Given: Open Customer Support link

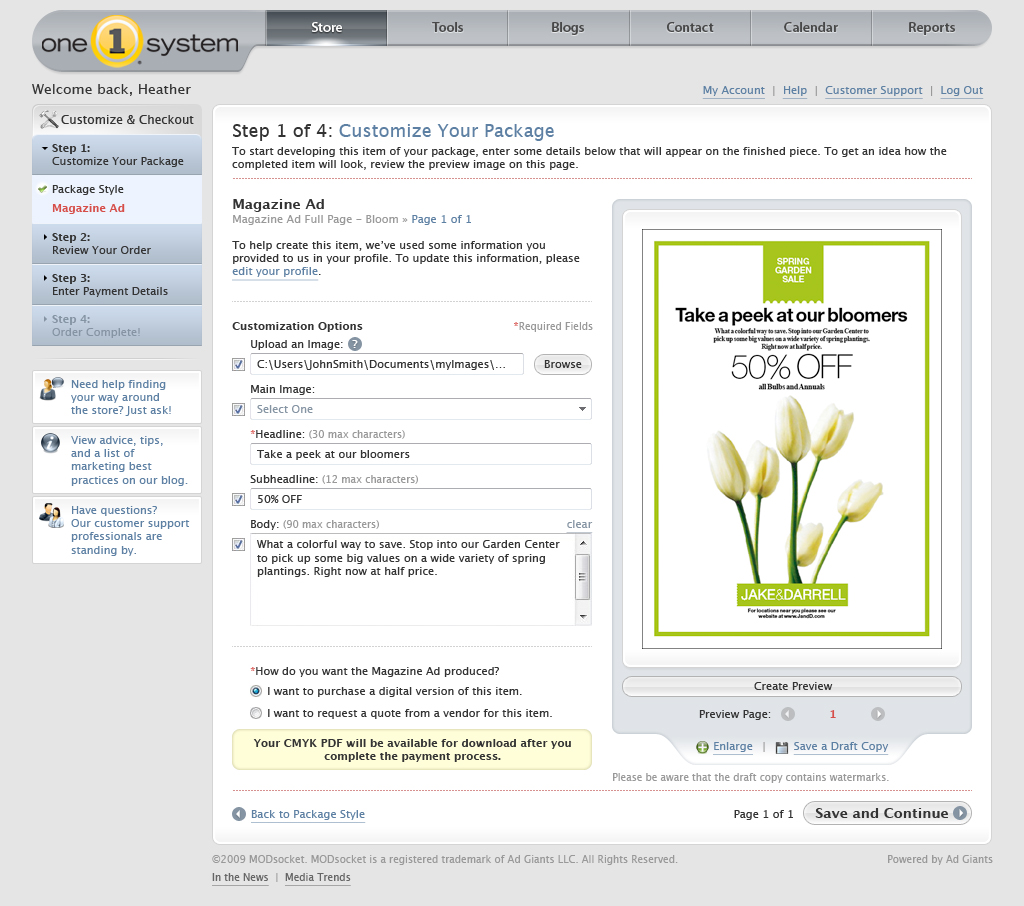Looking at the screenshot, I should coord(873,90).
